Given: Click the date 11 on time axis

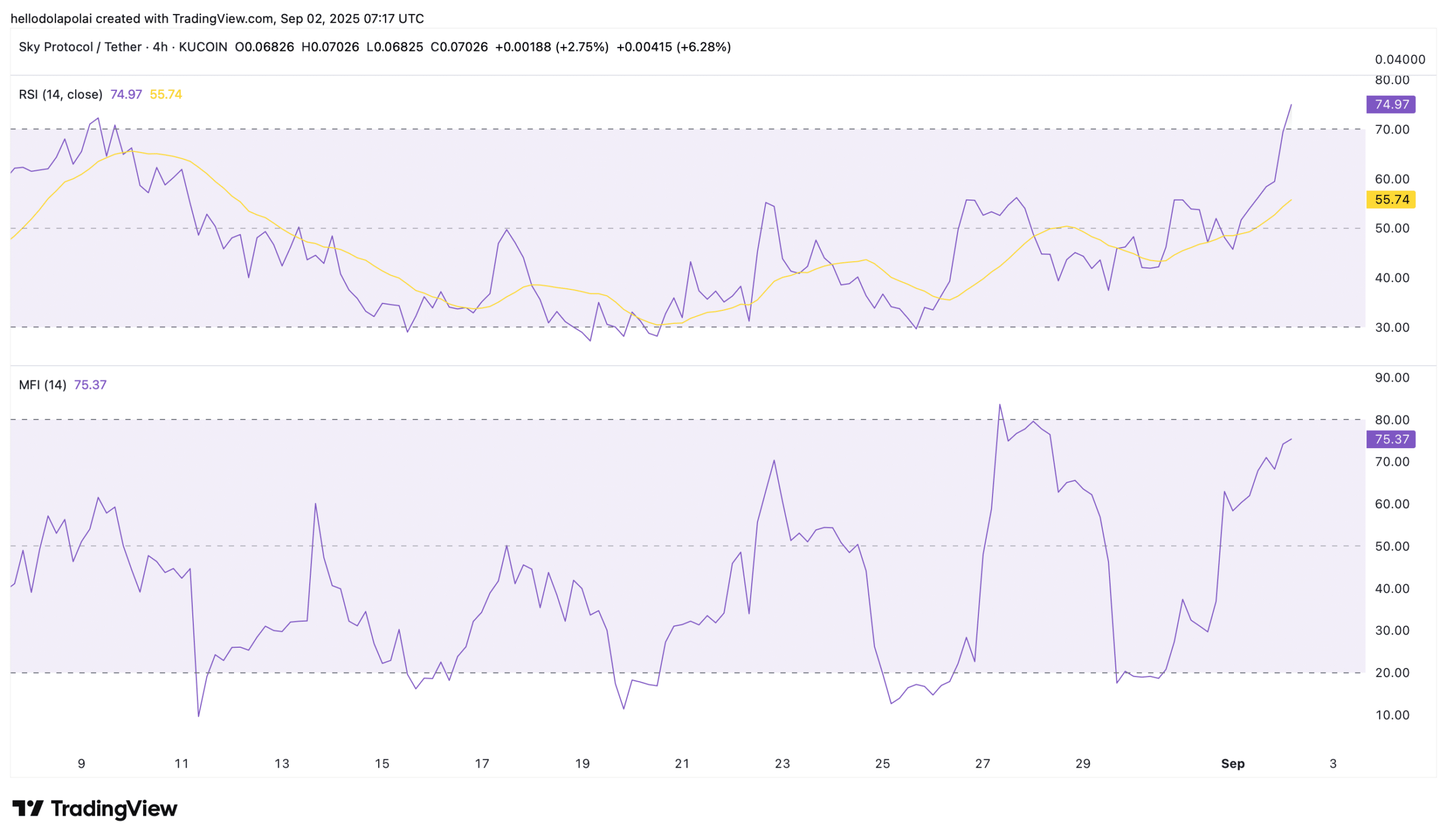Looking at the screenshot, I should [181, 764].
